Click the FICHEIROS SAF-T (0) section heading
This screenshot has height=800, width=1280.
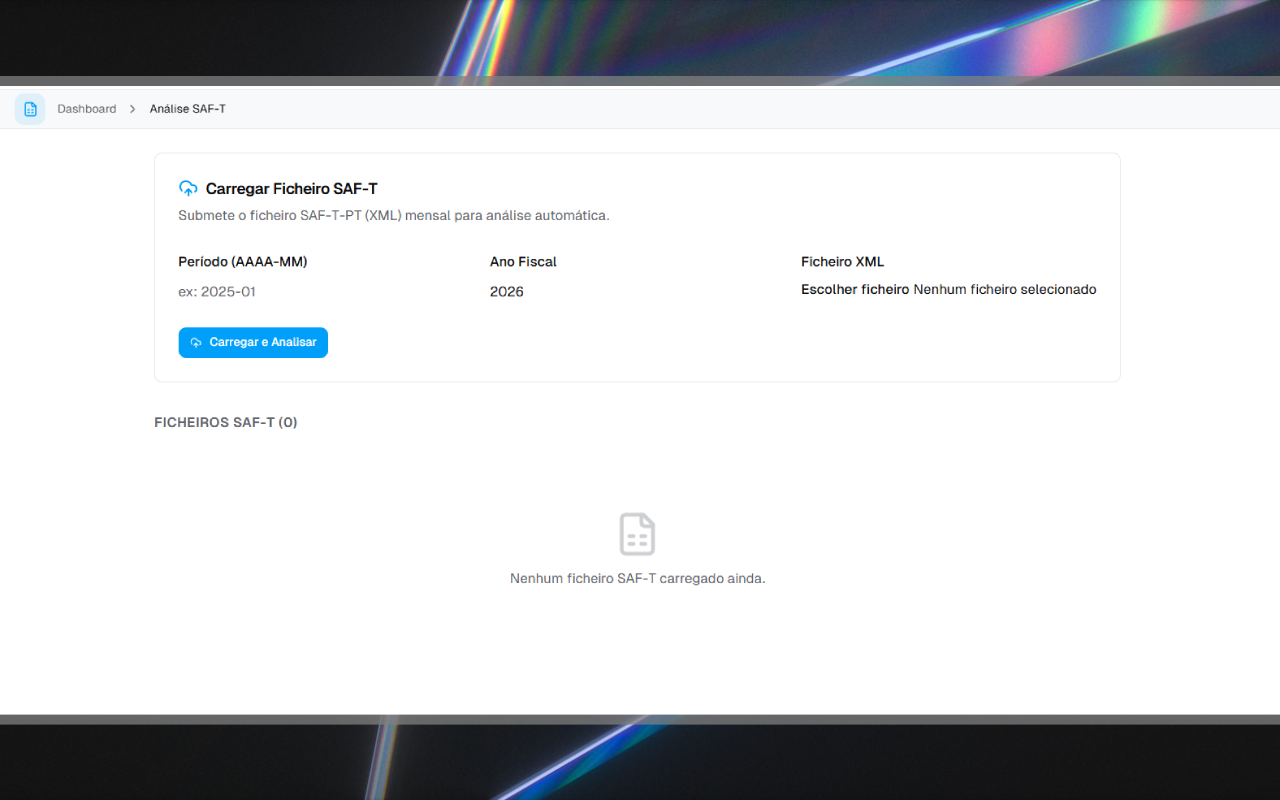(225, 422)
